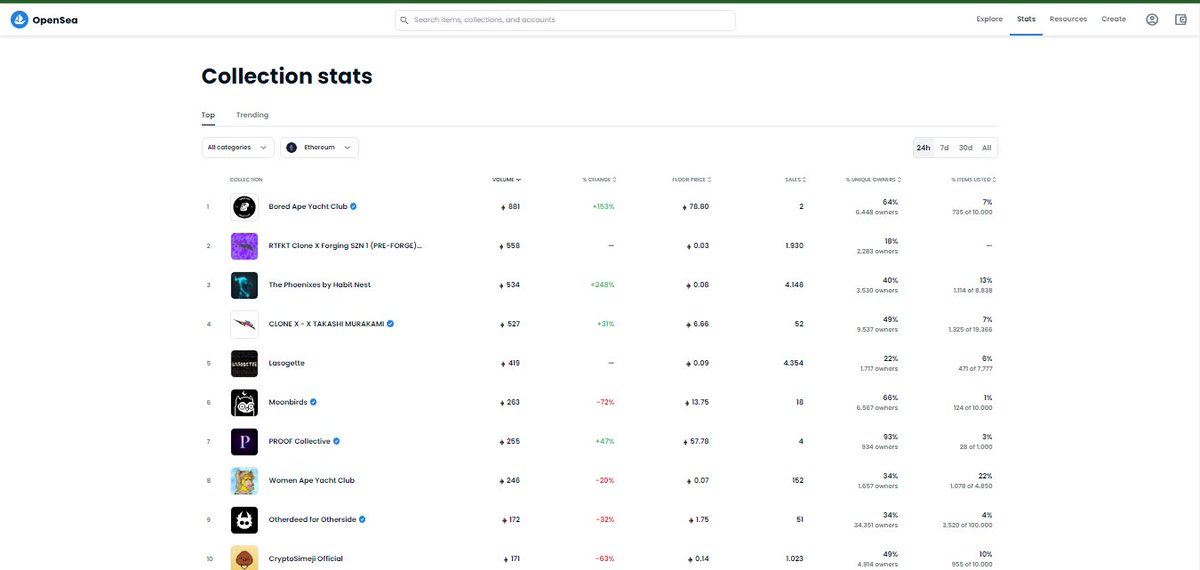1200x570 pixels.
Task: Open Lasogette collection link
Action: coord(287,363)
